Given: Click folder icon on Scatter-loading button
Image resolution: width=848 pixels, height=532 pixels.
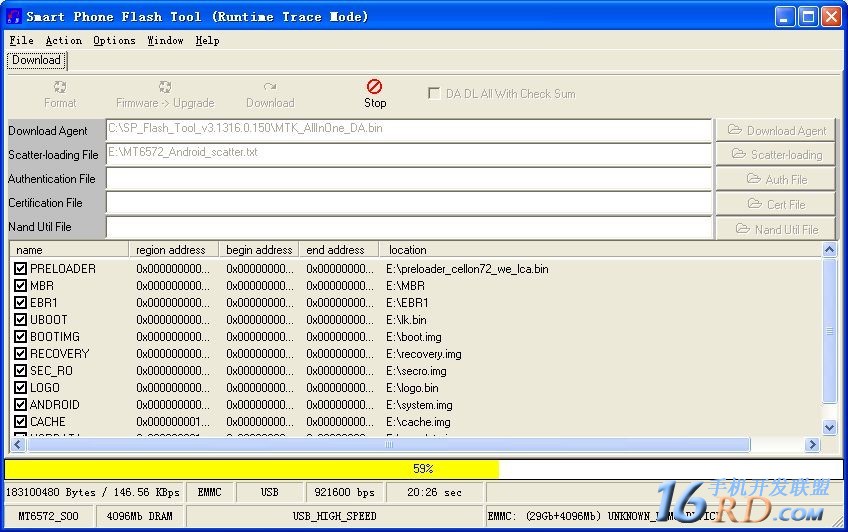Looking at the screenshot, I should pyautogui.click(x=739, y=154).
